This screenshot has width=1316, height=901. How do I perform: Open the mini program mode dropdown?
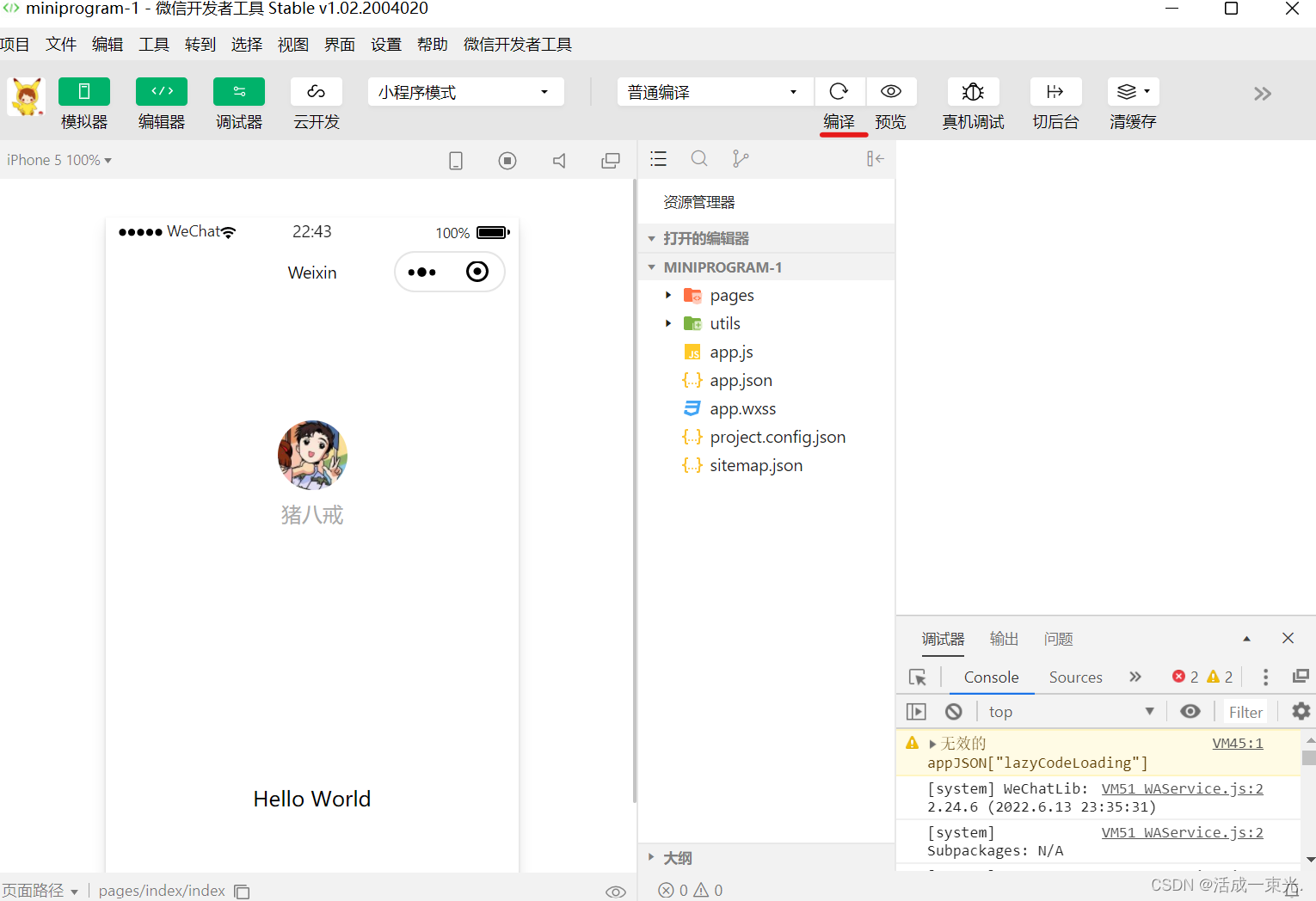[x=465, y=92]
